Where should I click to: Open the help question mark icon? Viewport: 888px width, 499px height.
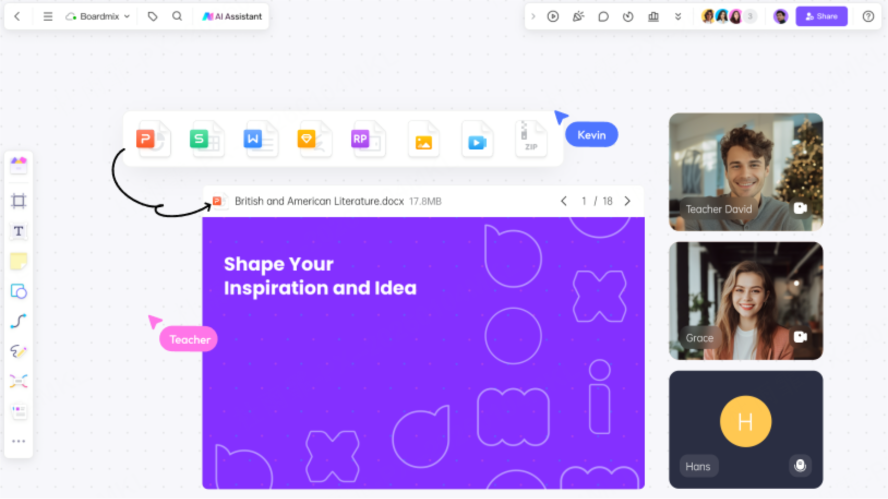pos(868,16)
